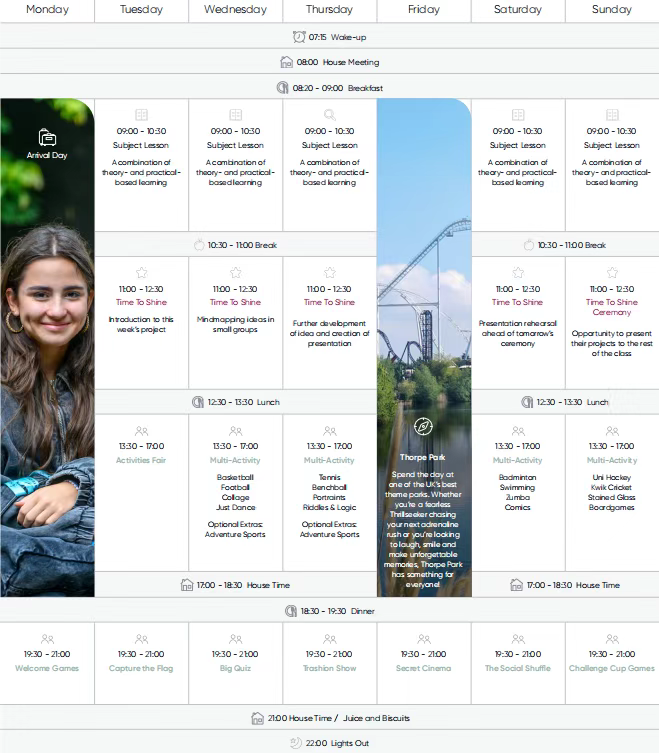
Task: Click the moon icon beside Lights Out
Action: (295, 743)
